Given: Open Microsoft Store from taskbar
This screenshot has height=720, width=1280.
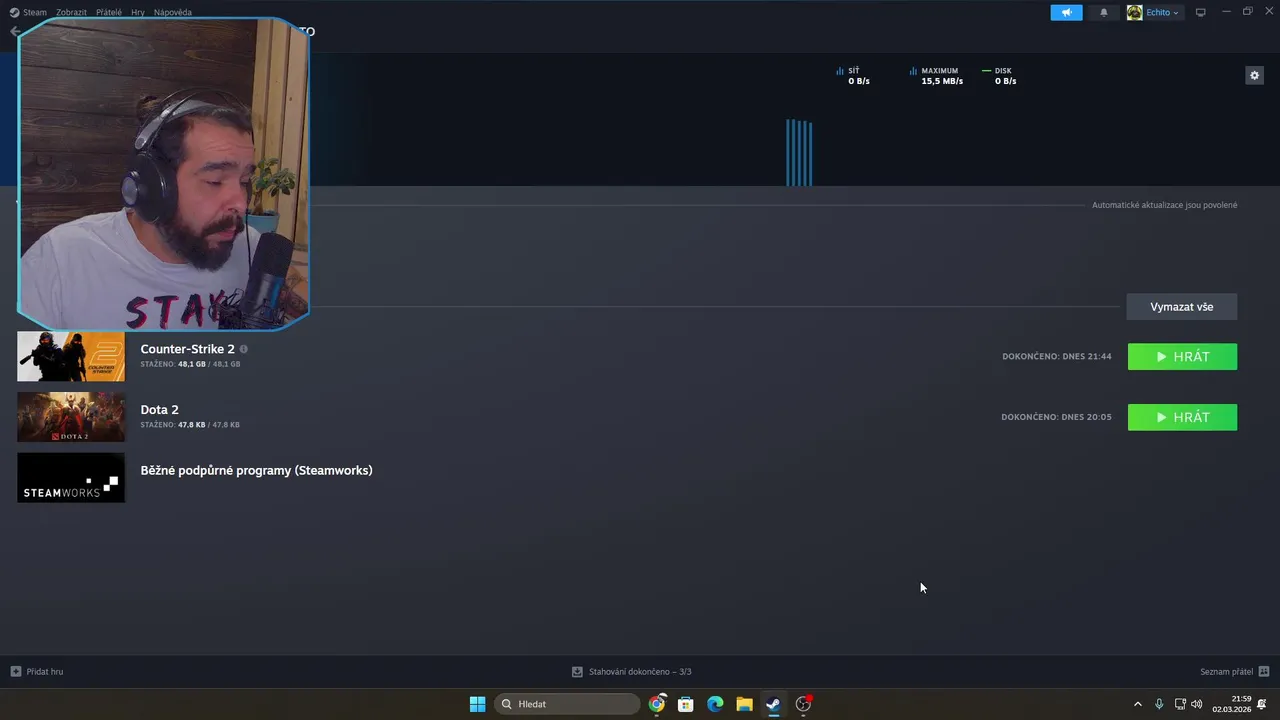Looking at the screenshot, I should 686,704.
